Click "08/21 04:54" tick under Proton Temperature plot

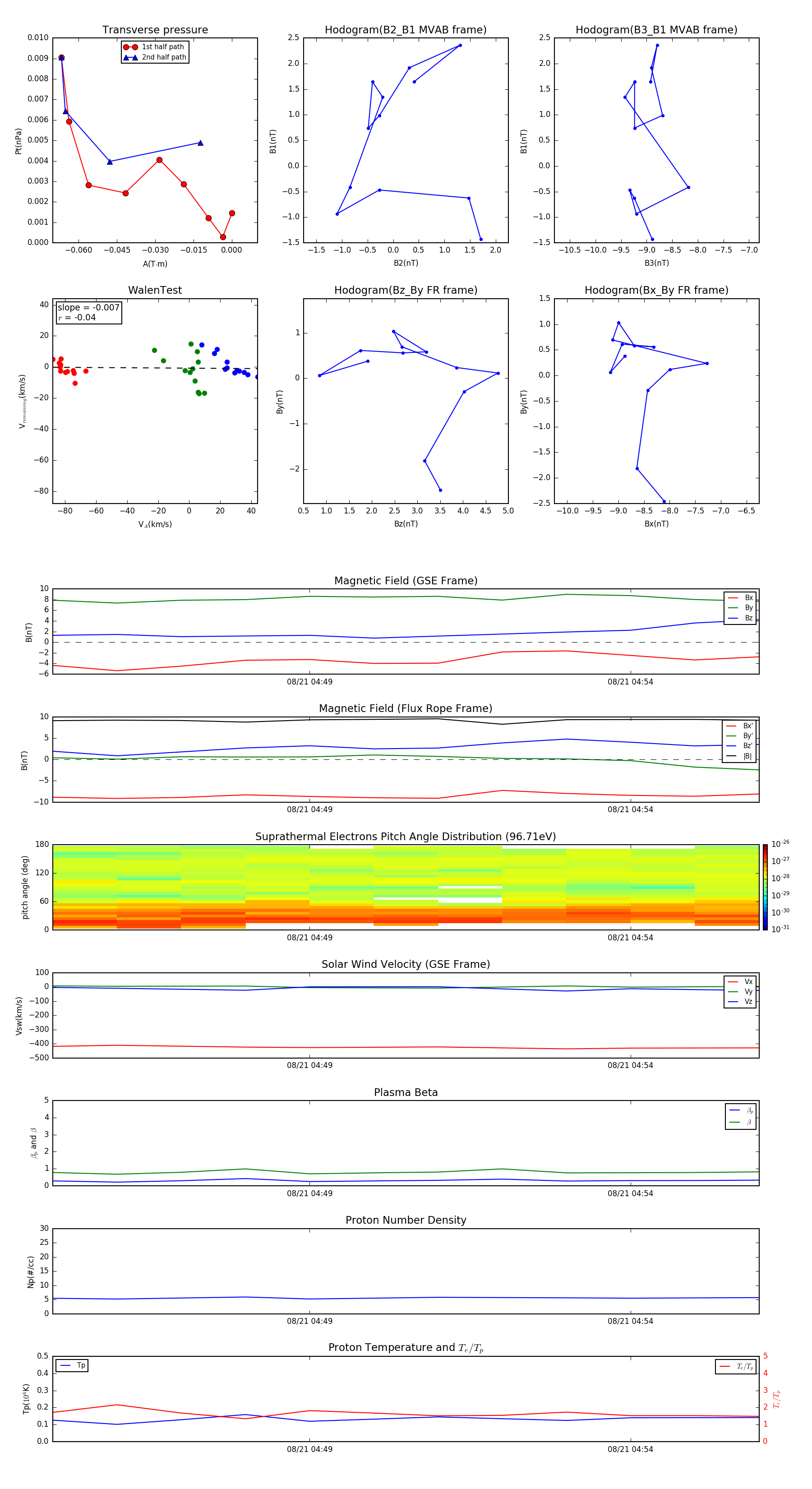[630, 1449]
